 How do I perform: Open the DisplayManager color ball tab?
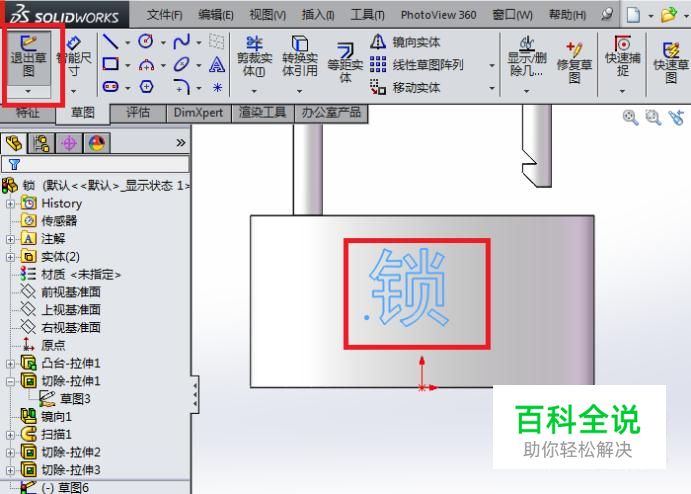[x=97, y=143]
